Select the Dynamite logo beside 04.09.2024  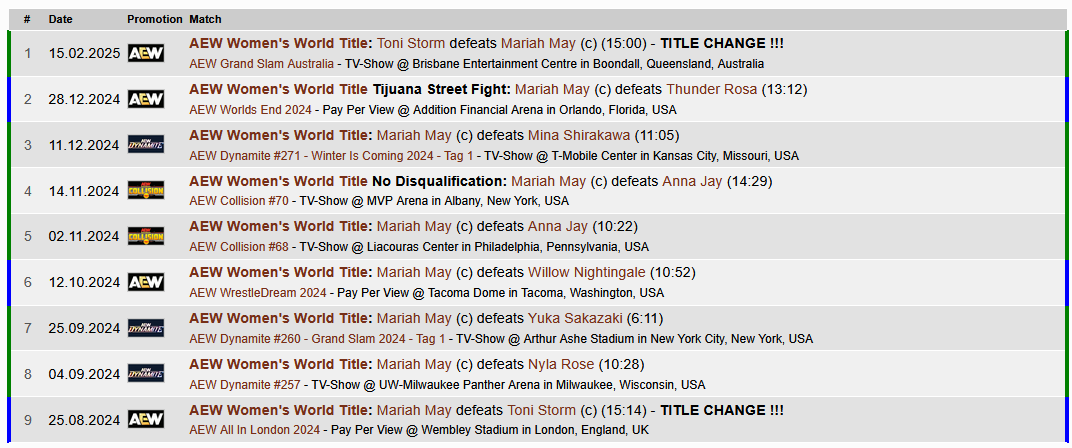point(146,373)
